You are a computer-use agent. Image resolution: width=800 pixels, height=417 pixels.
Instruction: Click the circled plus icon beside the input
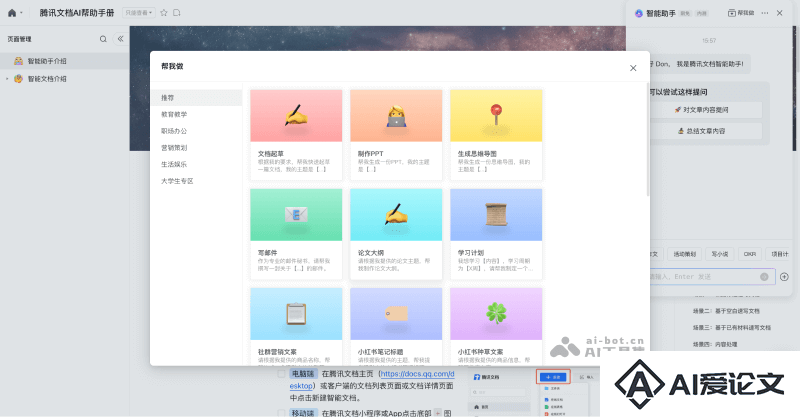(x=784, y=277)
